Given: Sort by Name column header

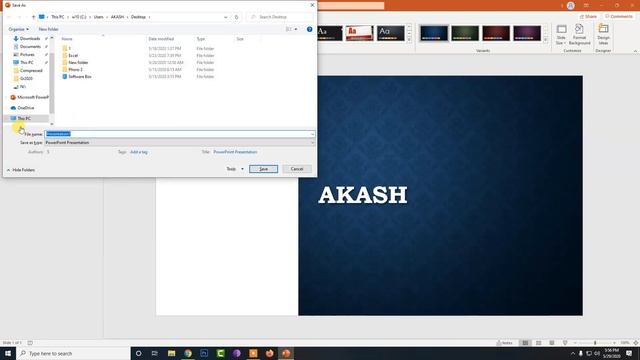Looking at the screenshot, I should coord(67,39).
